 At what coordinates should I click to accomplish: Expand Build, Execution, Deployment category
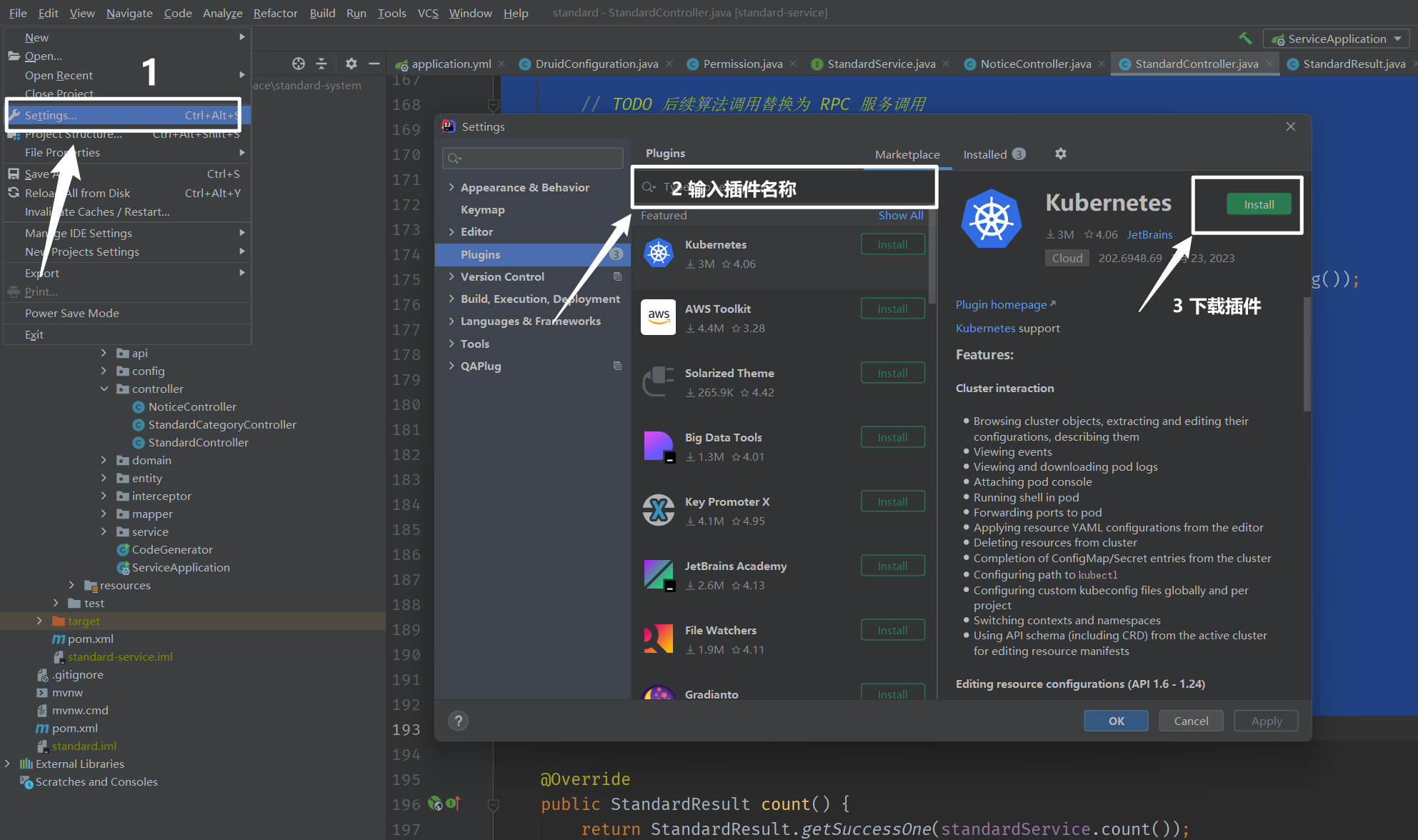point(451,299)
